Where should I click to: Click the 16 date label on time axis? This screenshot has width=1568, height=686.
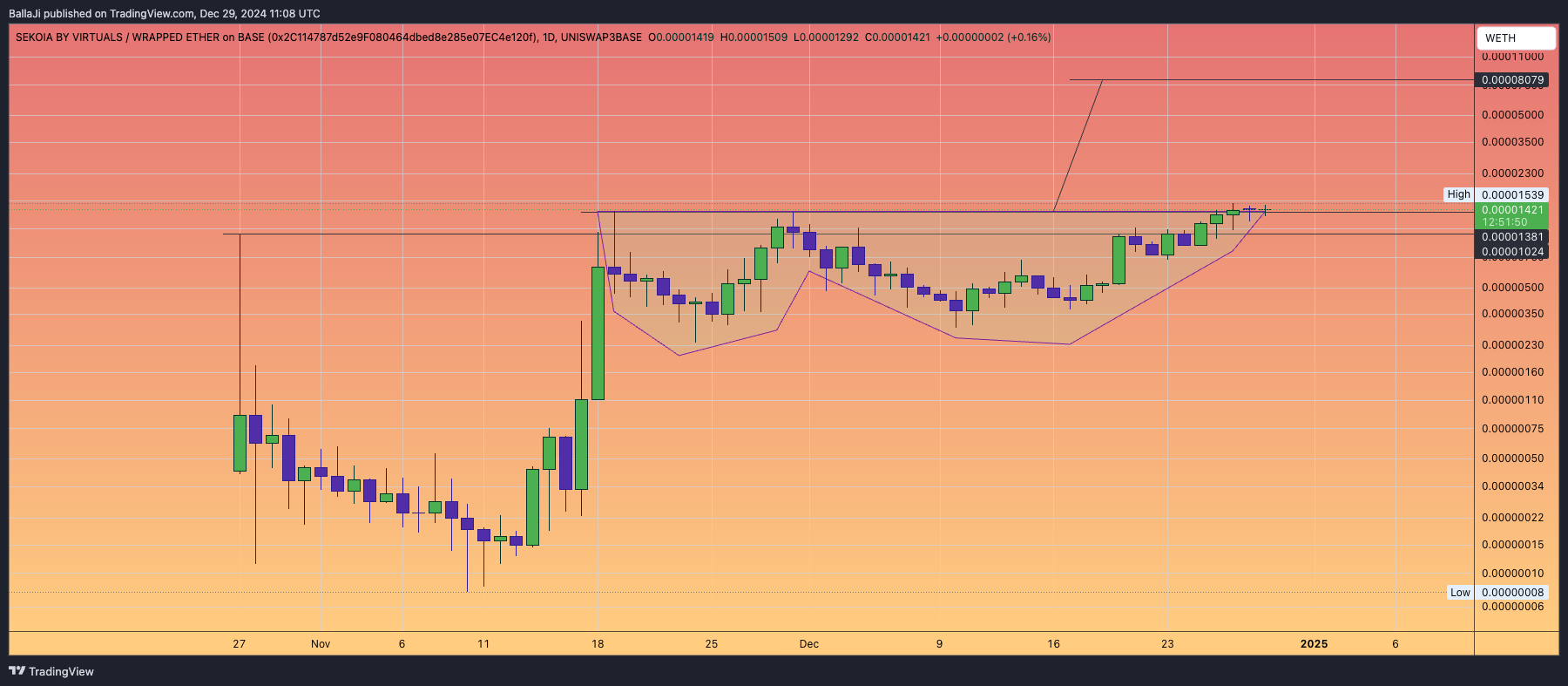click(1054, 644)
